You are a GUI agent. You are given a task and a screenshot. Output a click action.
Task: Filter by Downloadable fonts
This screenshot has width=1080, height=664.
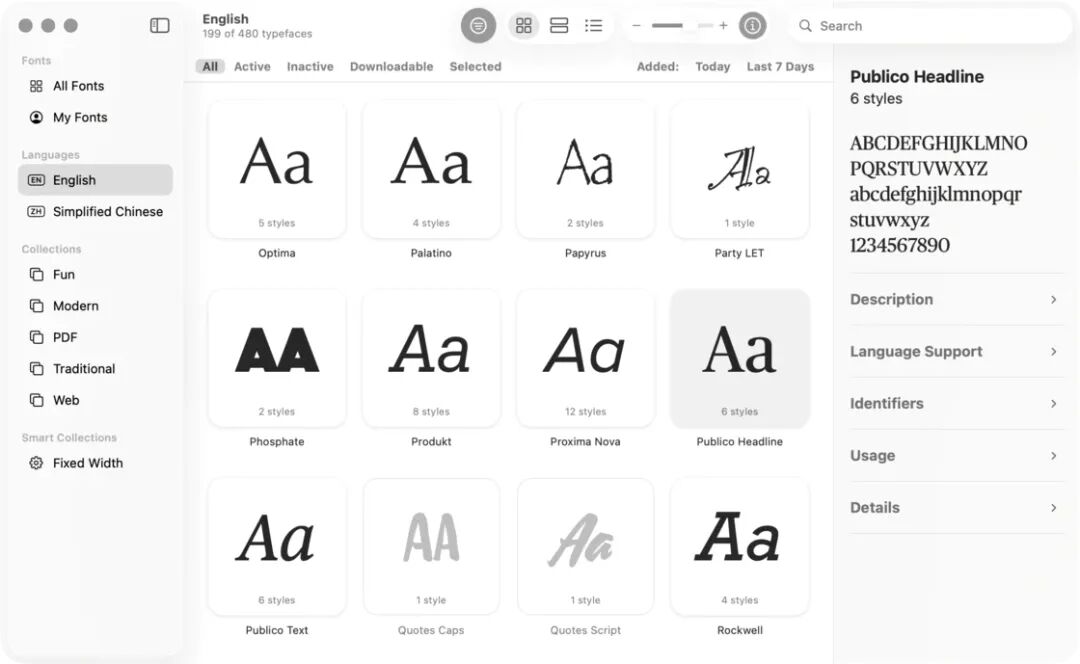click(391, 67)
